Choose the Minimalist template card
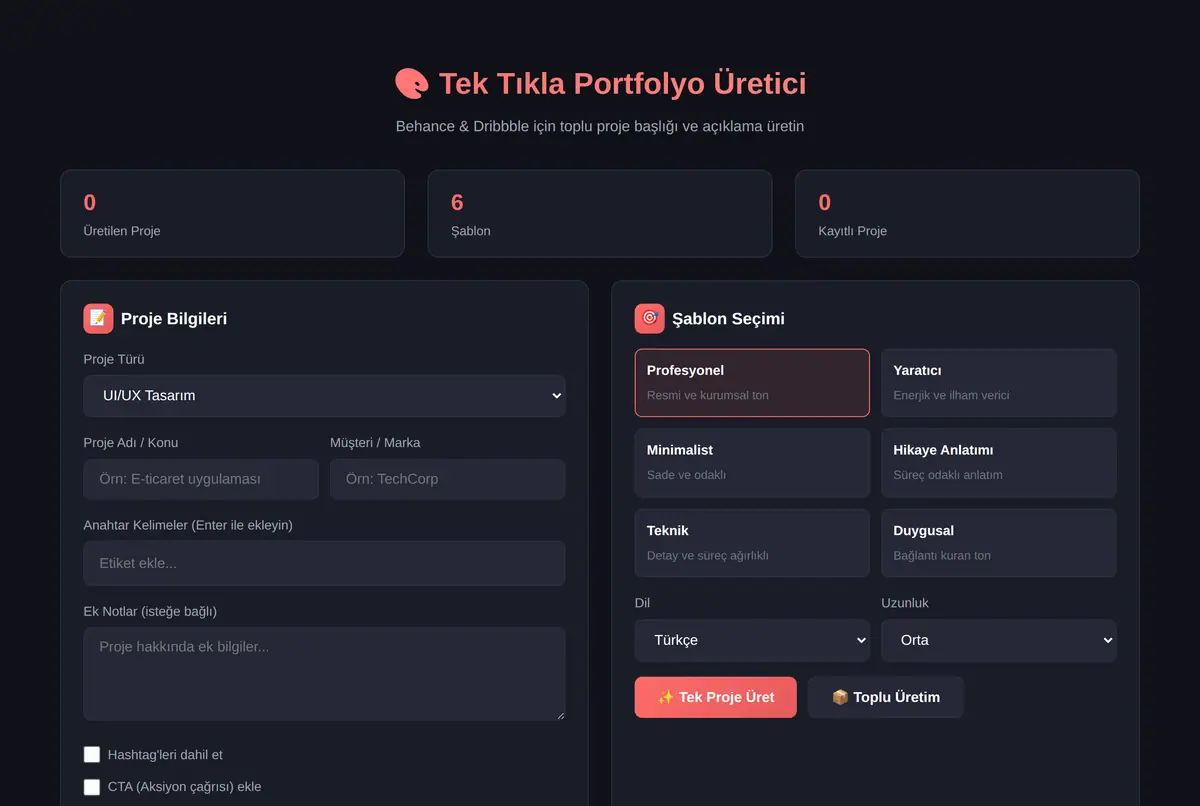The width and height of the screenshot is (1200, 806). pos(752,462)
